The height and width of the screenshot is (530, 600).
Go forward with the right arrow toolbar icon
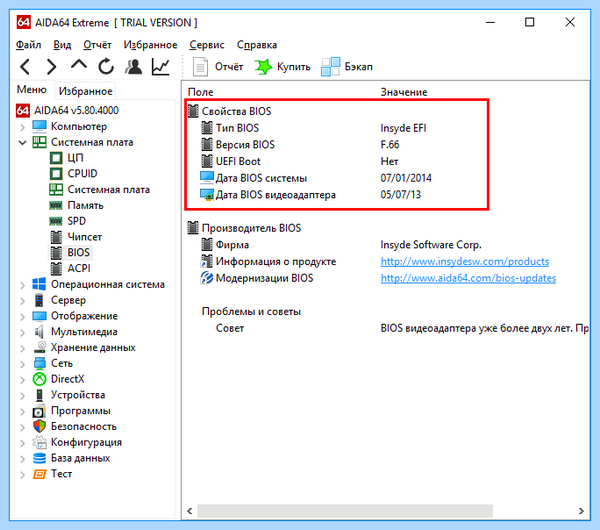coord(51,67)
